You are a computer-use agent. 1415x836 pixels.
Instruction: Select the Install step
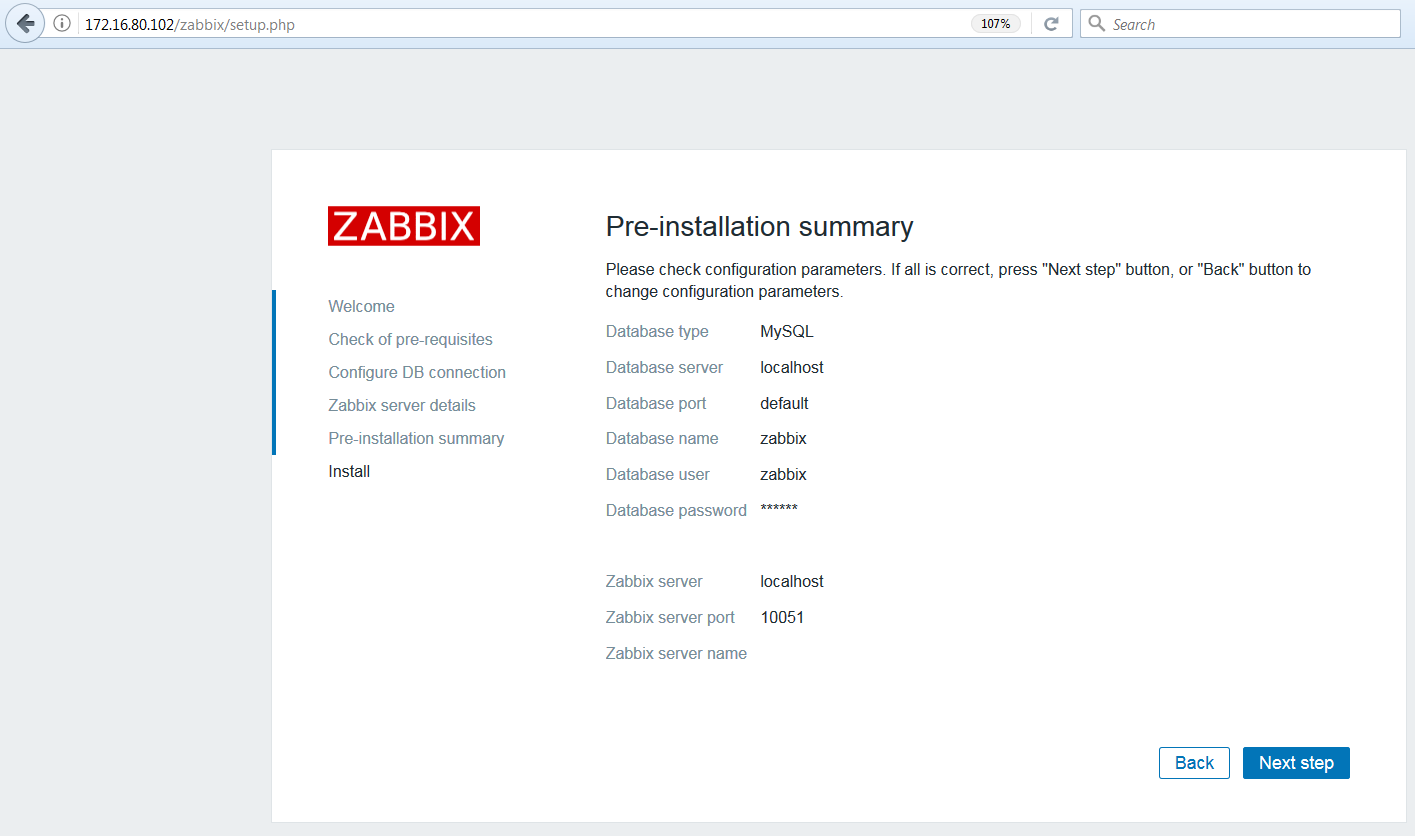pos(349,471)
